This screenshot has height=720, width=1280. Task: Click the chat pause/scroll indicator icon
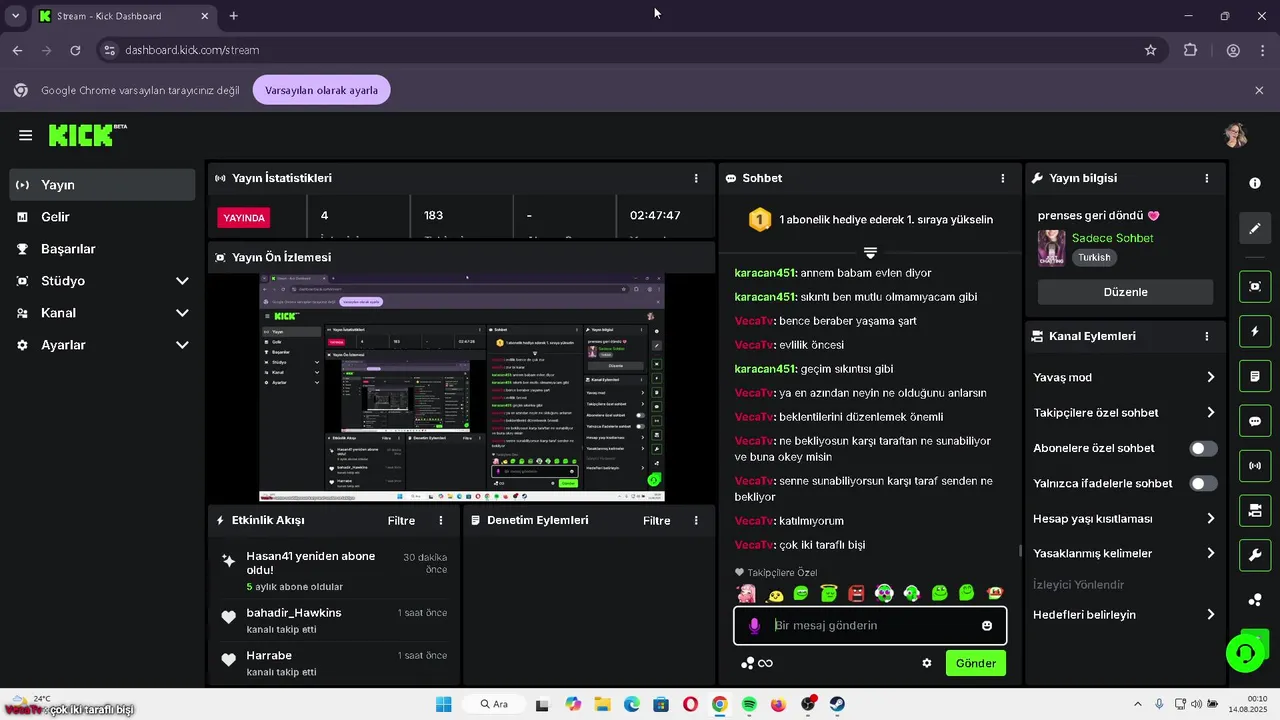tap(870, 253)
